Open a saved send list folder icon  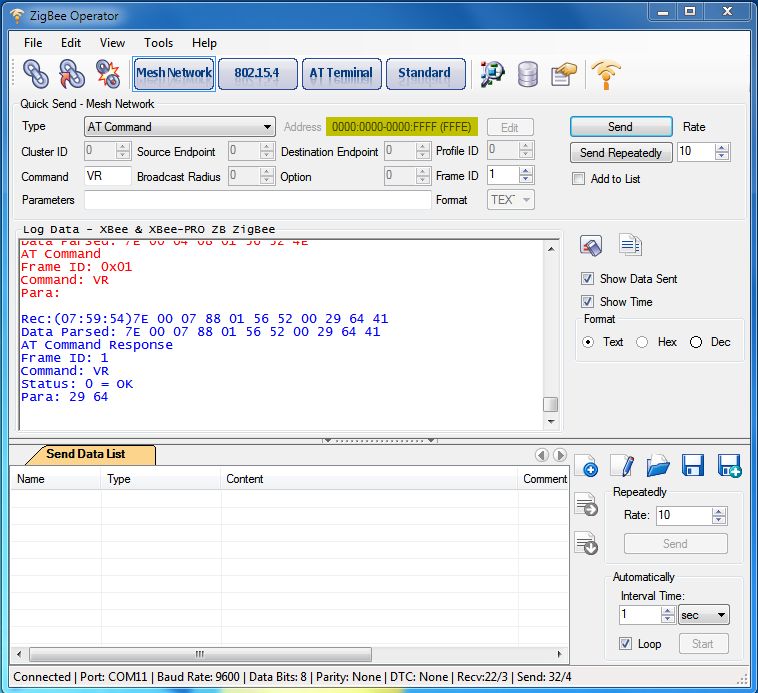tap(657, 466)
